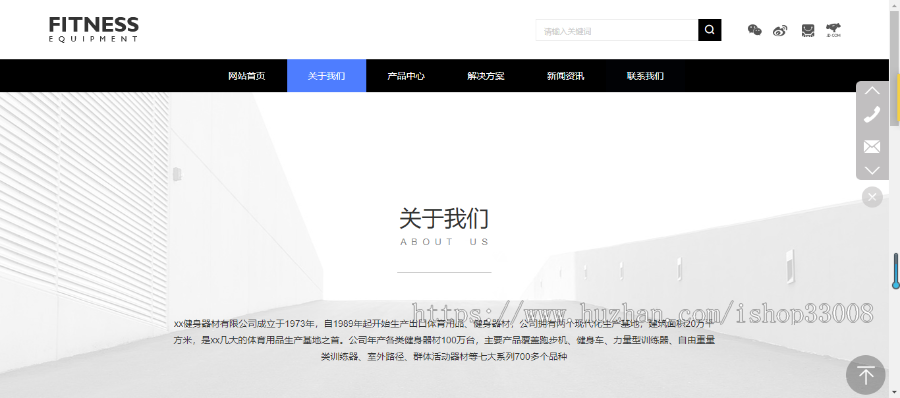
Task: Open 联系我们 in the nav bar
Action: tap(645, 76)
